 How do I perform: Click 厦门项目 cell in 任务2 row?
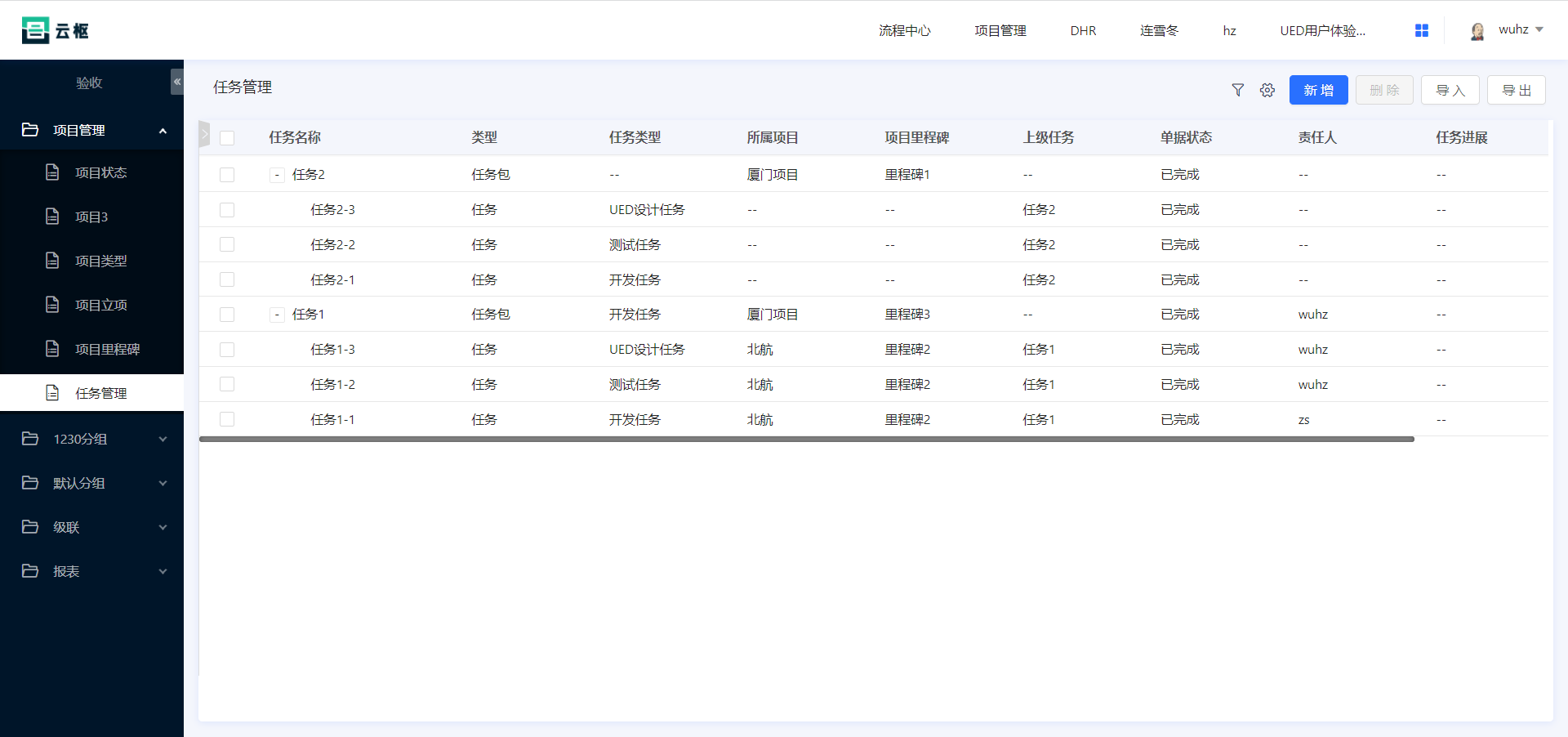[x=773, y=174]
